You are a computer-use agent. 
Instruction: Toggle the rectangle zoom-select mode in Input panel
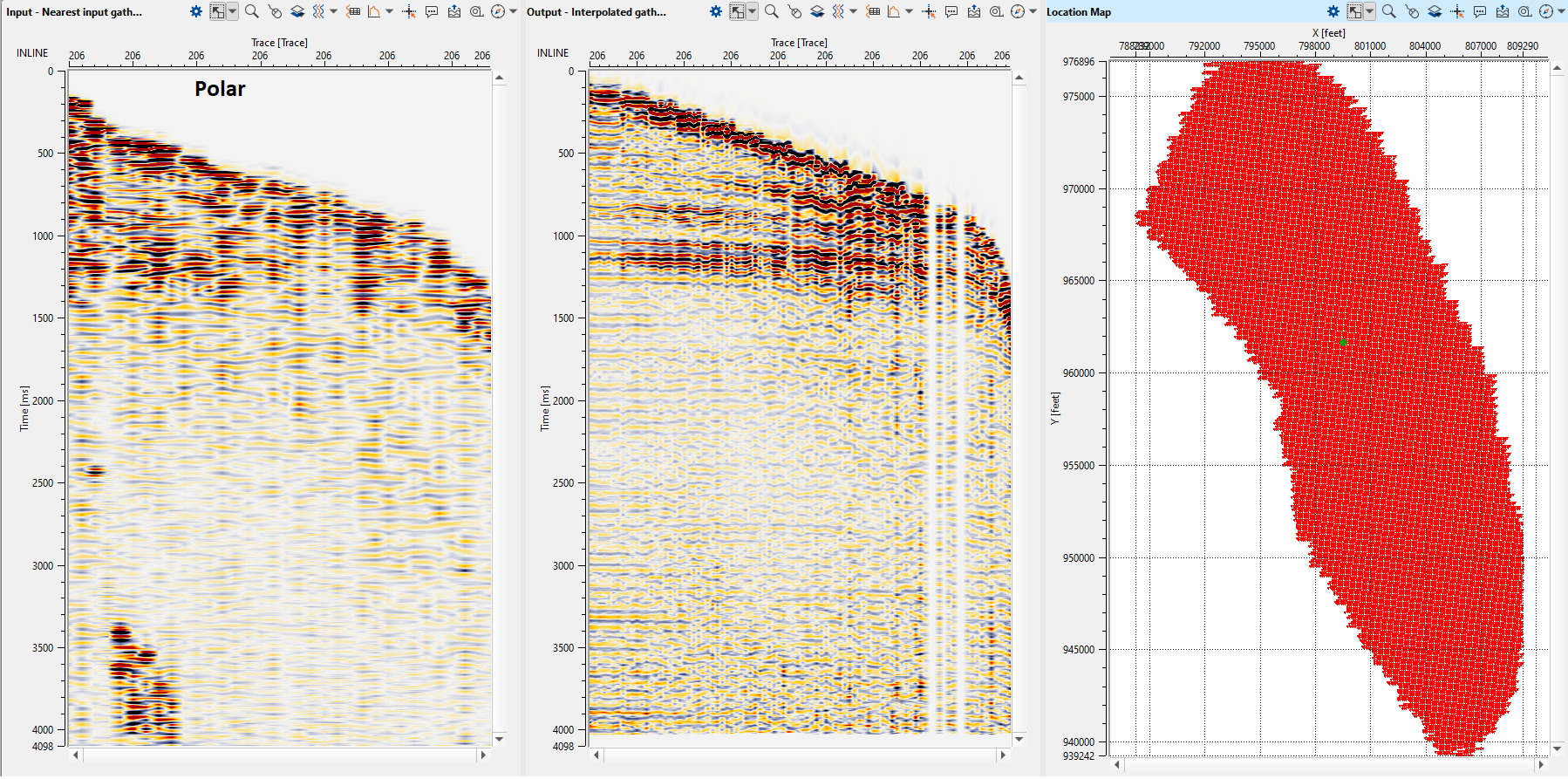217,11
